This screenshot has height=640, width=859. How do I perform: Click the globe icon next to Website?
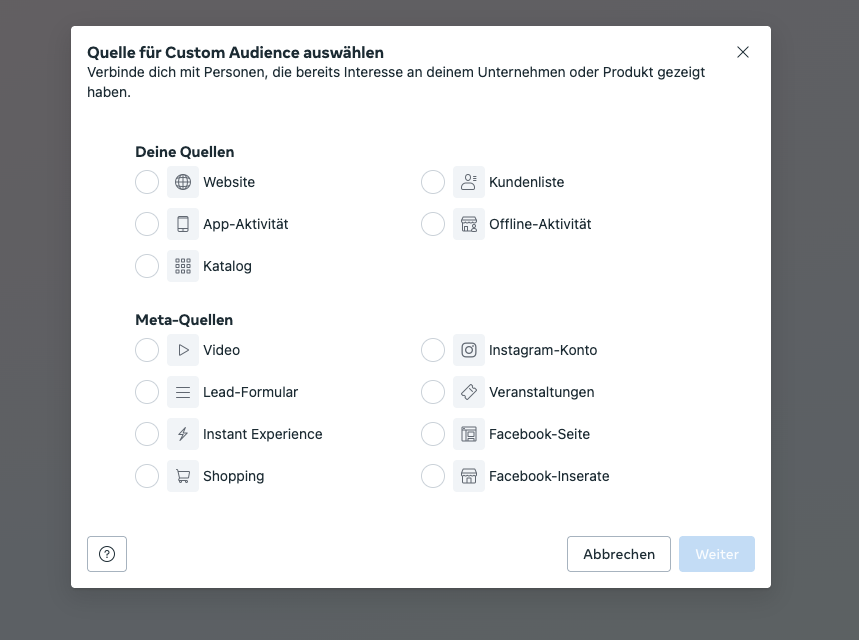[183, 182]
